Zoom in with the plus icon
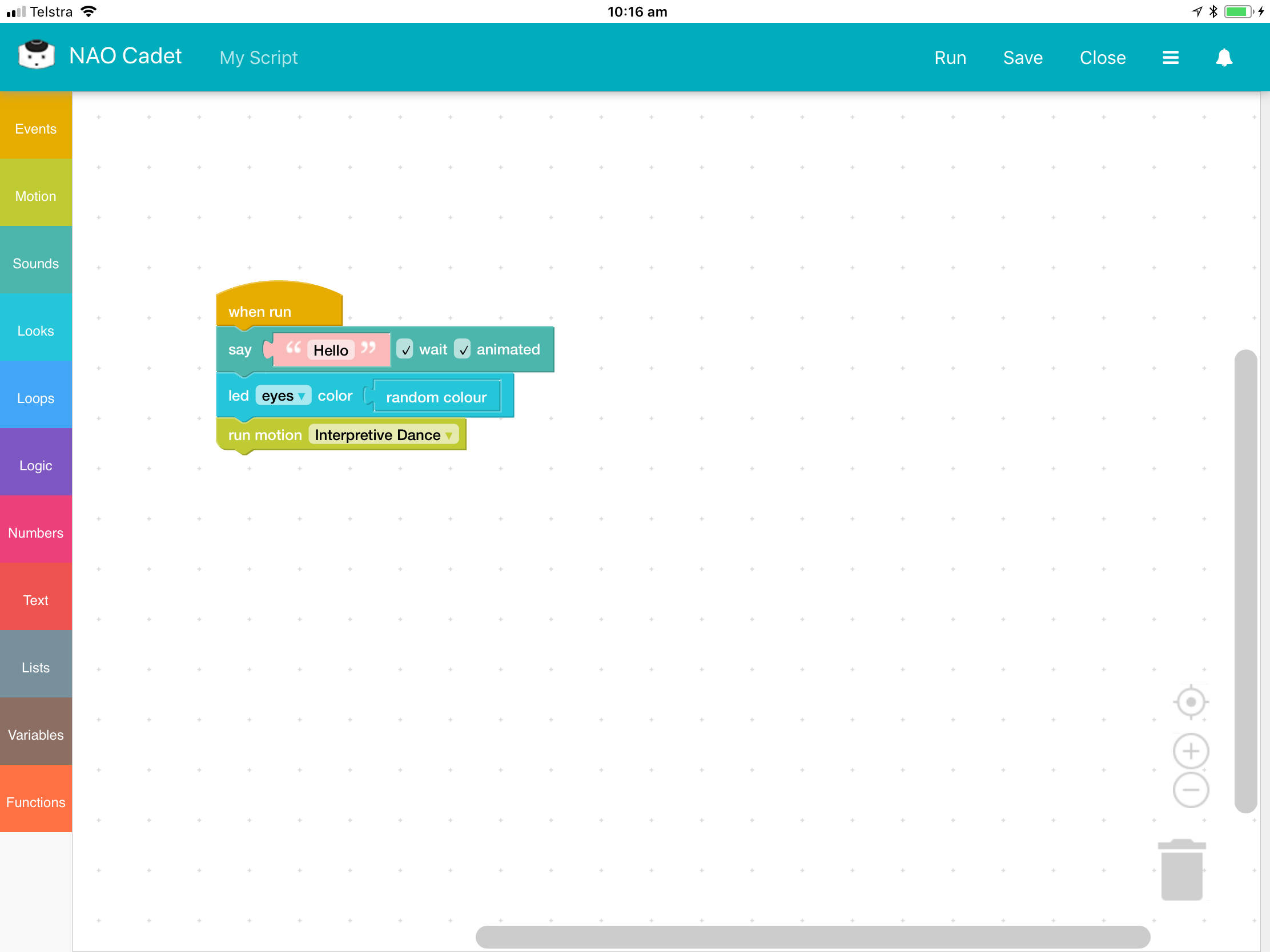 (1190, 751)
